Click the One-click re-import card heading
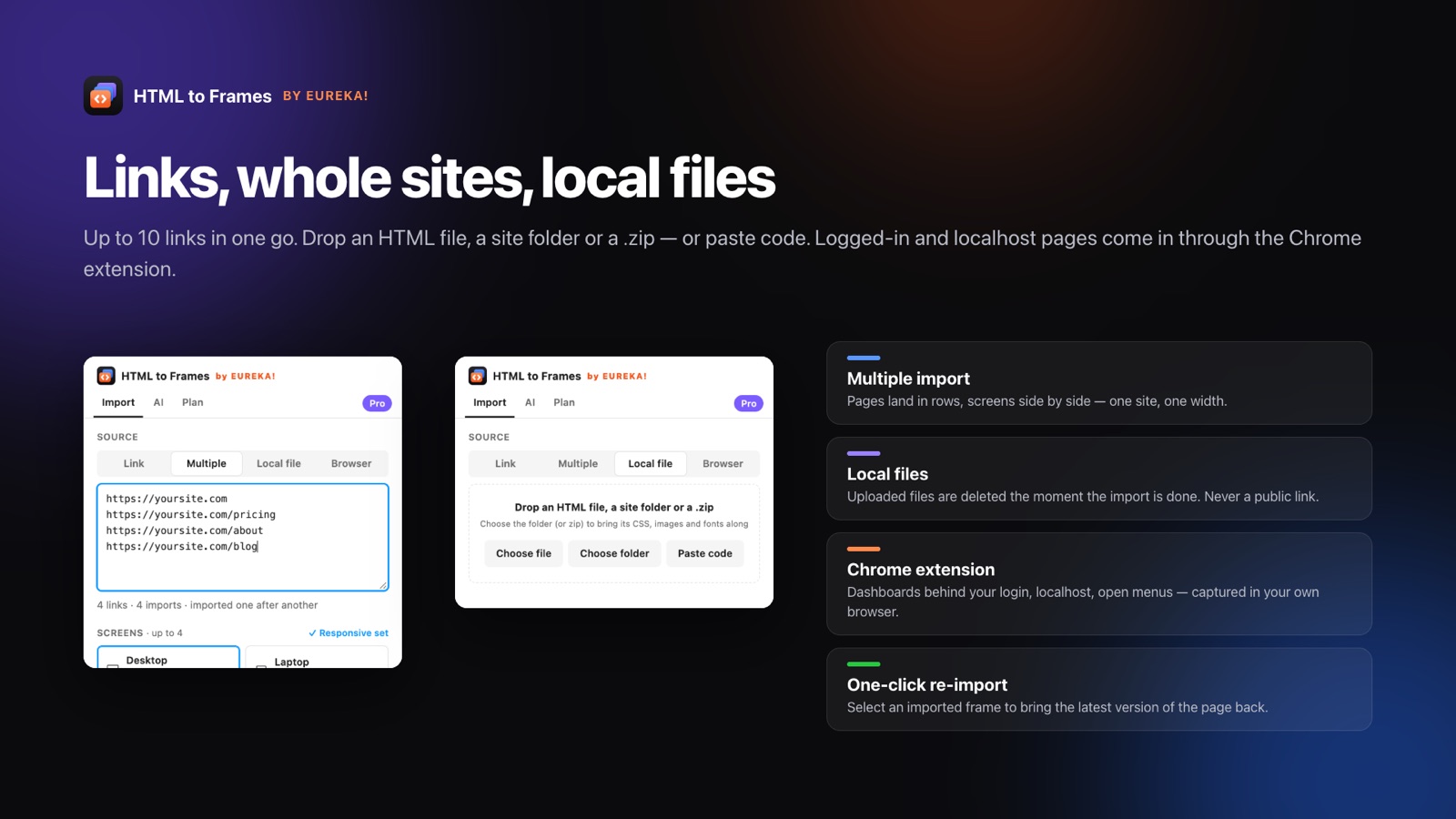The height and width of the screenshot is (819, 1456). [927, 685]
